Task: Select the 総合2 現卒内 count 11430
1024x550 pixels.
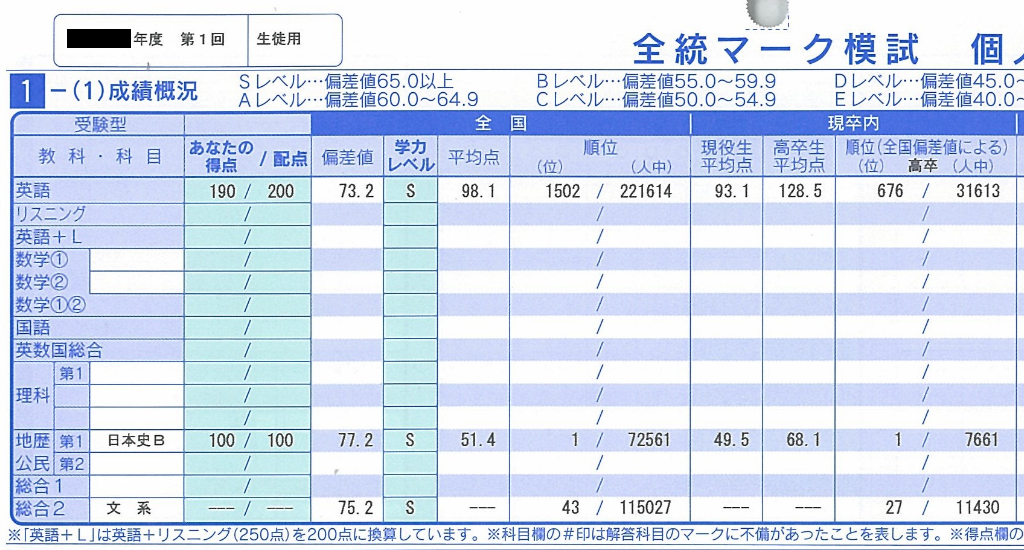Action: [x=978, y=508]
